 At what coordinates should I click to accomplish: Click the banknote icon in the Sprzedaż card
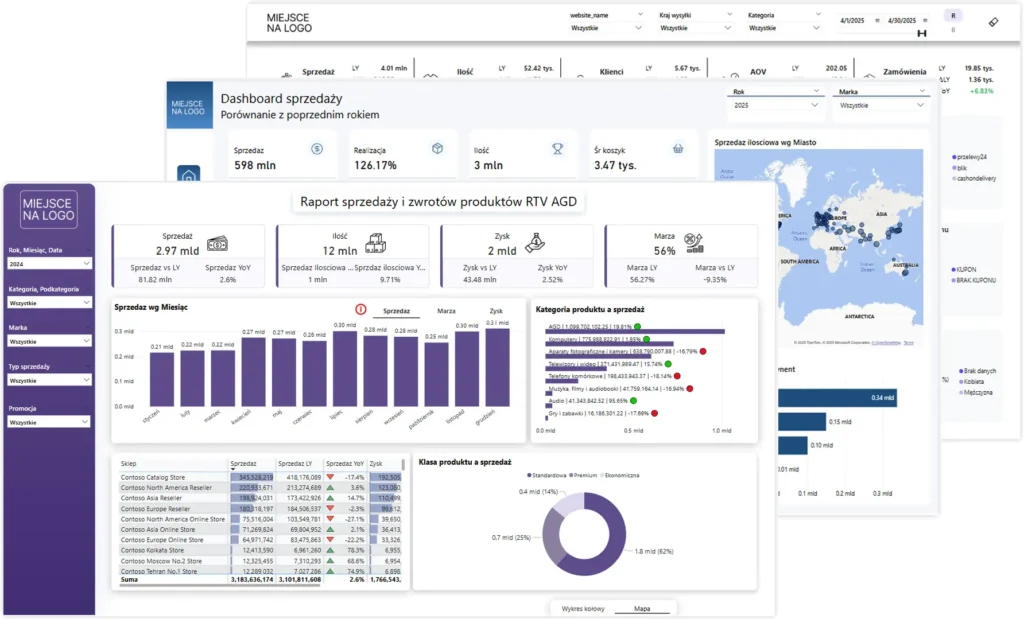tap(220, 243)
